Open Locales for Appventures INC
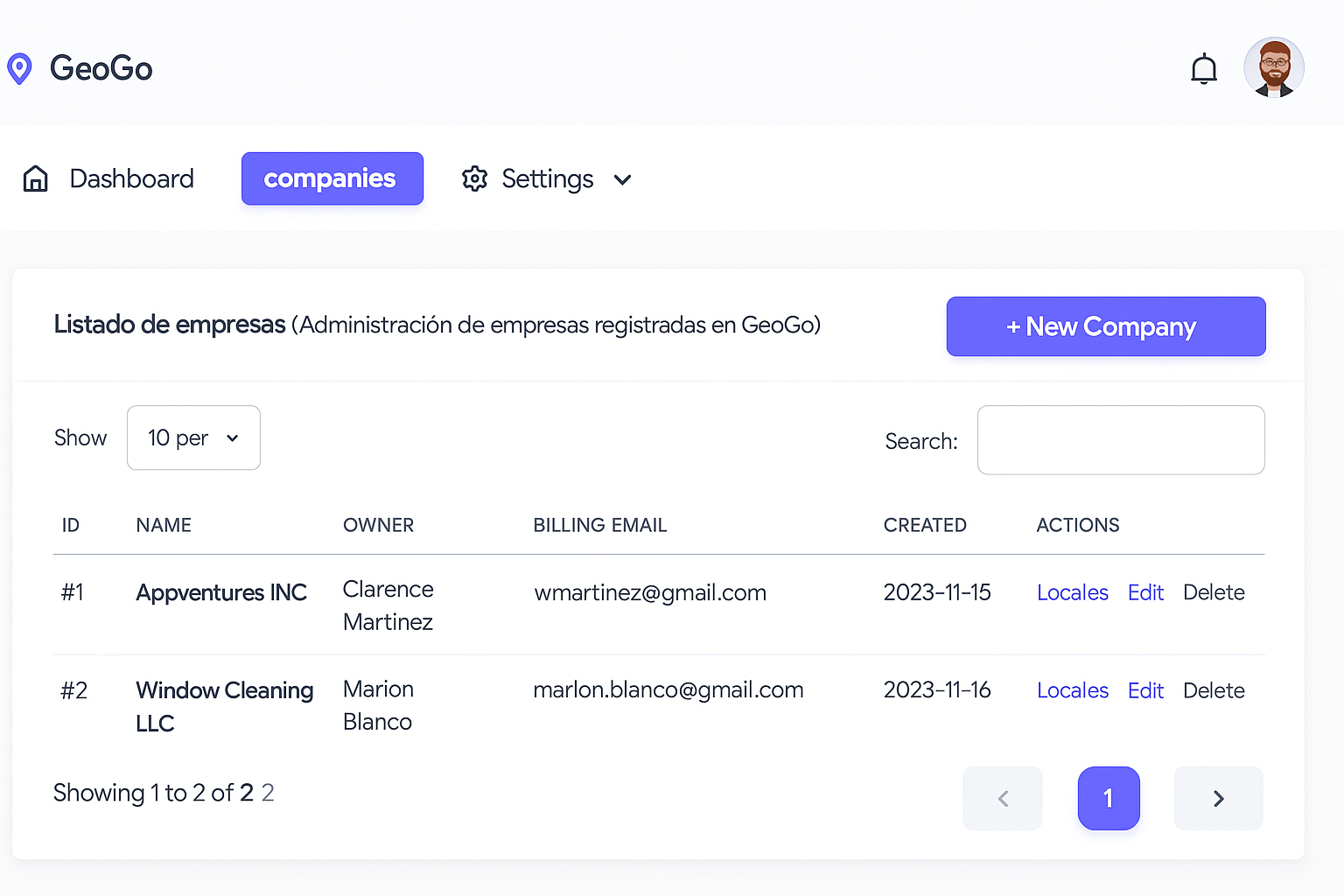The width and height of the screenshot is (1344, 896). (x=1073, y=592)
